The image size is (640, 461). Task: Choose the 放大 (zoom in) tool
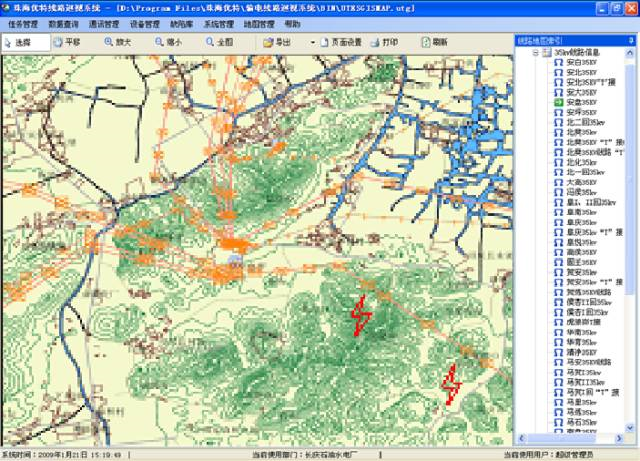[x=117, y=43]
